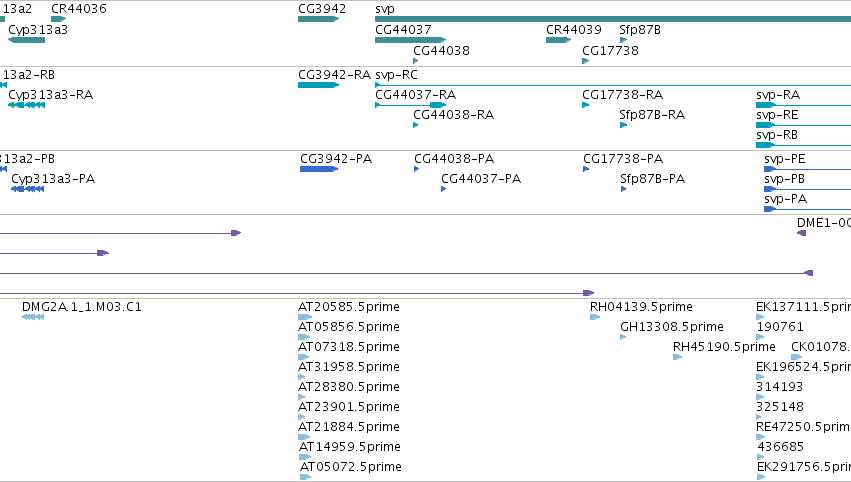This screenshot has height=482, width=851.
Task: Select the svp-RA transcript glyph
Action: pos(803,105)
